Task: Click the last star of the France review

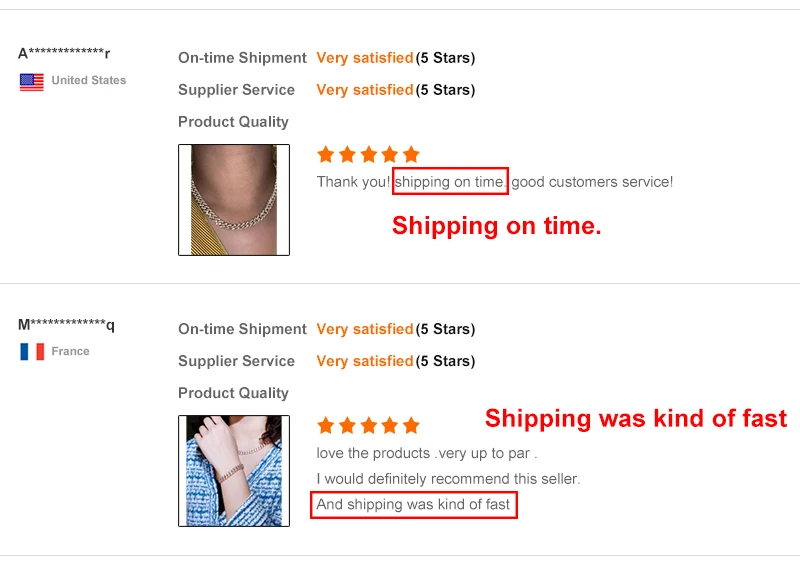Action: (411, 425)
